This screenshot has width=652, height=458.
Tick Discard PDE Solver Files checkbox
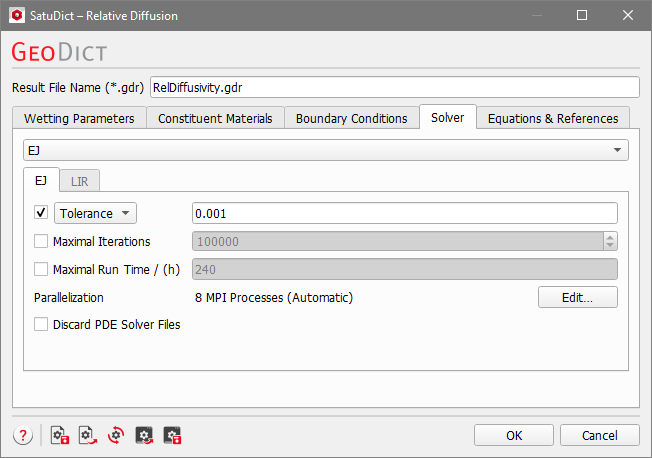41,324
